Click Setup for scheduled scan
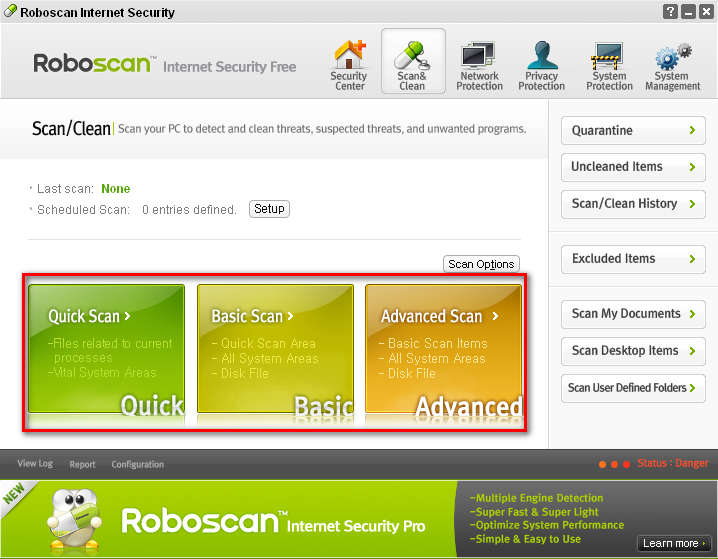Viewport: 718px width, 559px height. (x=269, y=209)
